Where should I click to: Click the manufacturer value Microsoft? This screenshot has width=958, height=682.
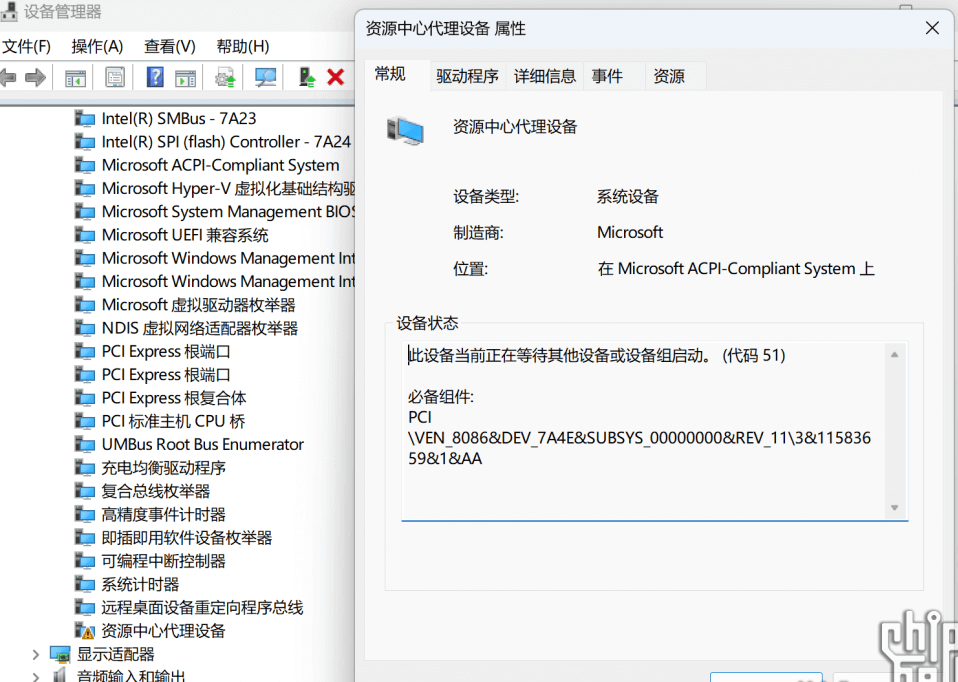pos(630,232)
